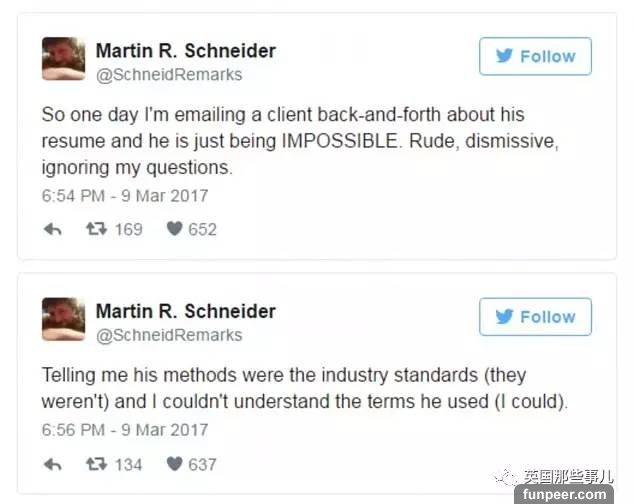The width and height of the screenshot is (634, 504).
Task: Click the reply arrow on the first tweet
Action: click(53, 229)
